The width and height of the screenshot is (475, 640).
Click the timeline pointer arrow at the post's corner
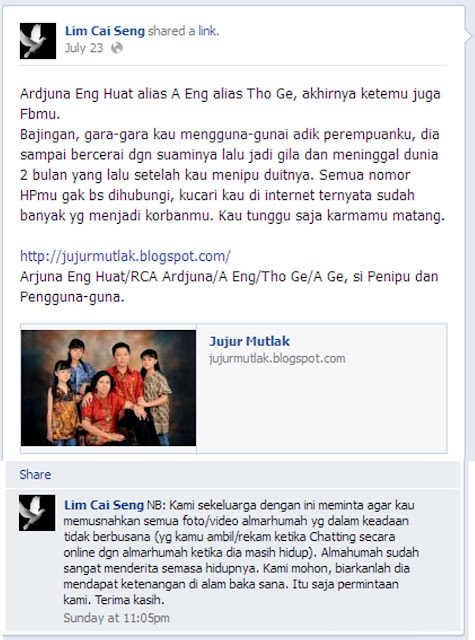468,36
